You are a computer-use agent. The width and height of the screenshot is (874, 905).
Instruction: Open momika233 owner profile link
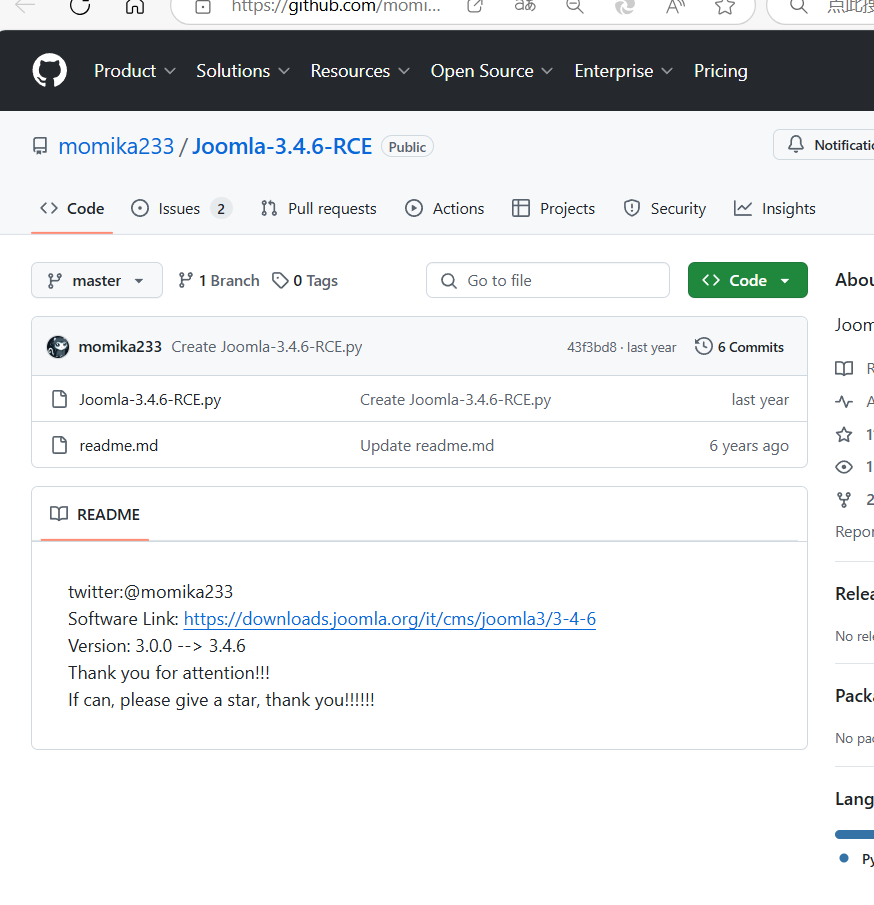pyautogui.click(x=116, y=147)
